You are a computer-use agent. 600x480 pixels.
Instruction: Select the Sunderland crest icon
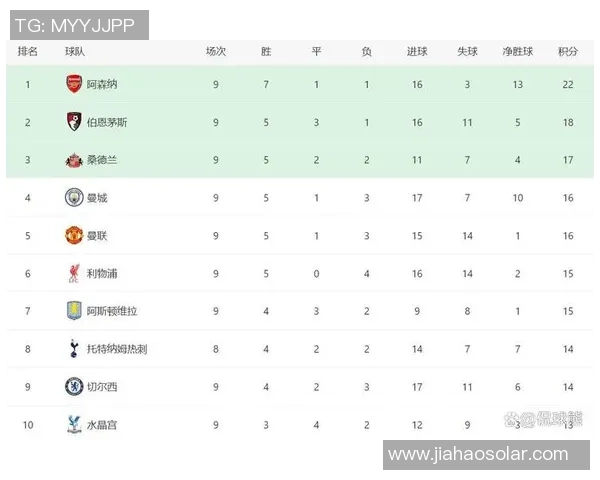click(x=74, y=160)
